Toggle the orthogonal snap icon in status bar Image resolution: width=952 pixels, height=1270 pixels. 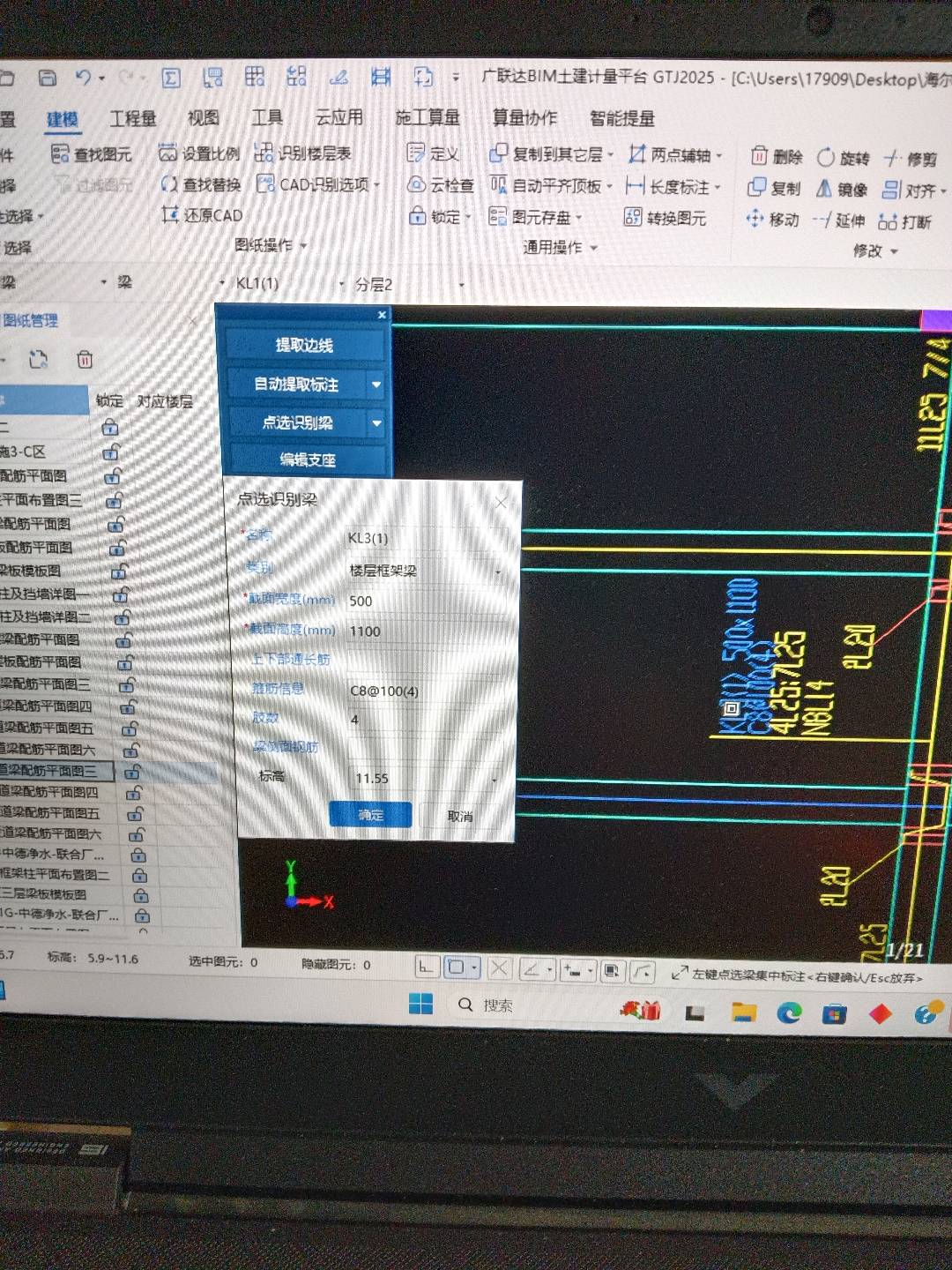(x=426, y=967)
